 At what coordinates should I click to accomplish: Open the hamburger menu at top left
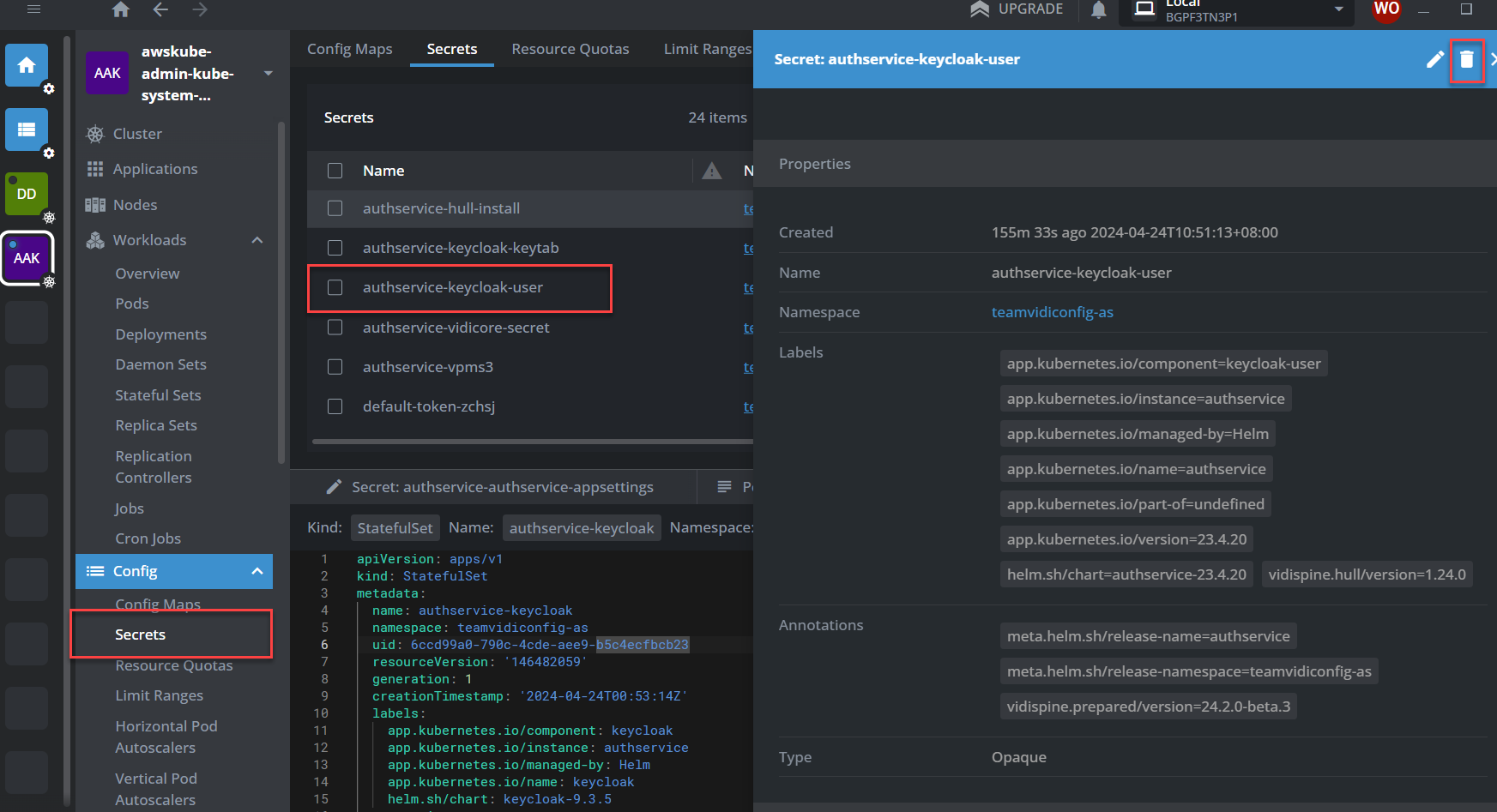(x=34, y=9)
